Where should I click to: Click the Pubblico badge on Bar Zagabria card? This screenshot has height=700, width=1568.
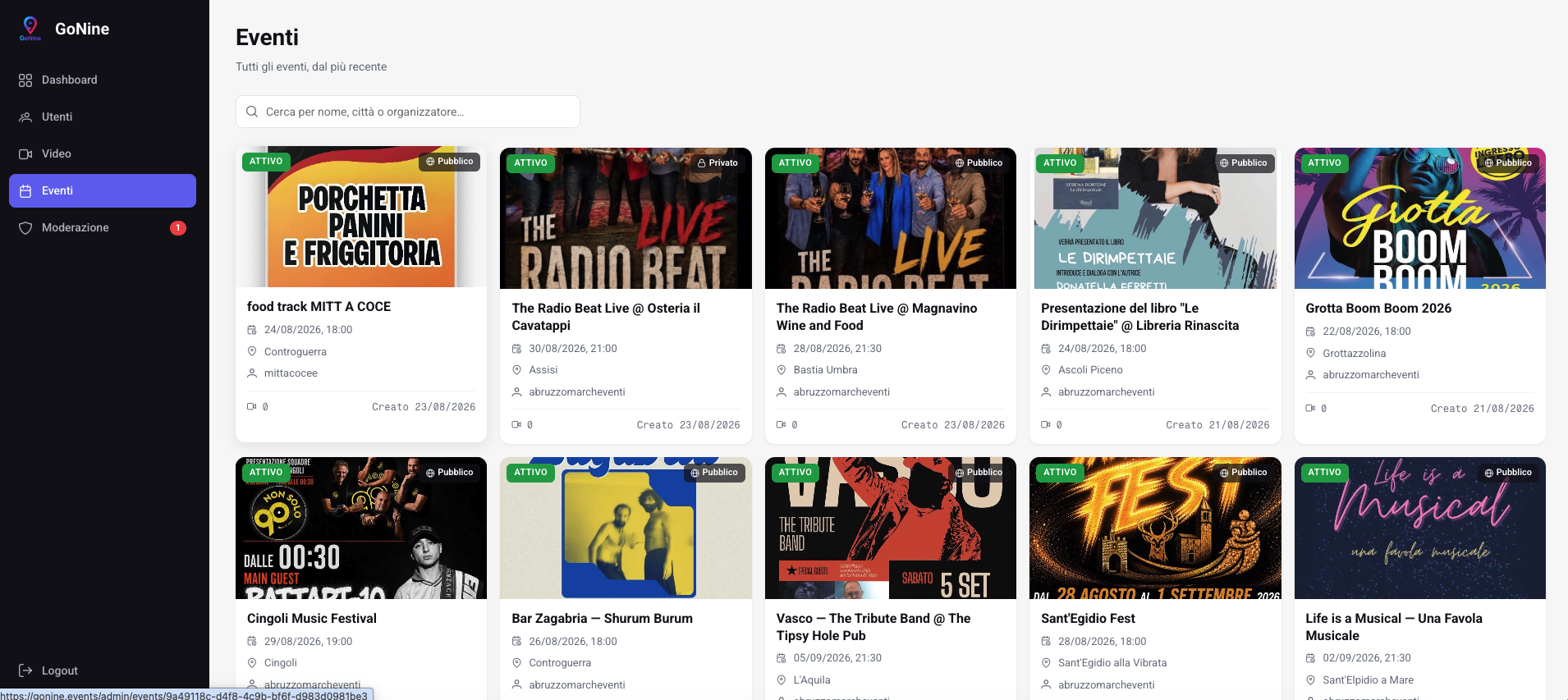pos(714,473)
